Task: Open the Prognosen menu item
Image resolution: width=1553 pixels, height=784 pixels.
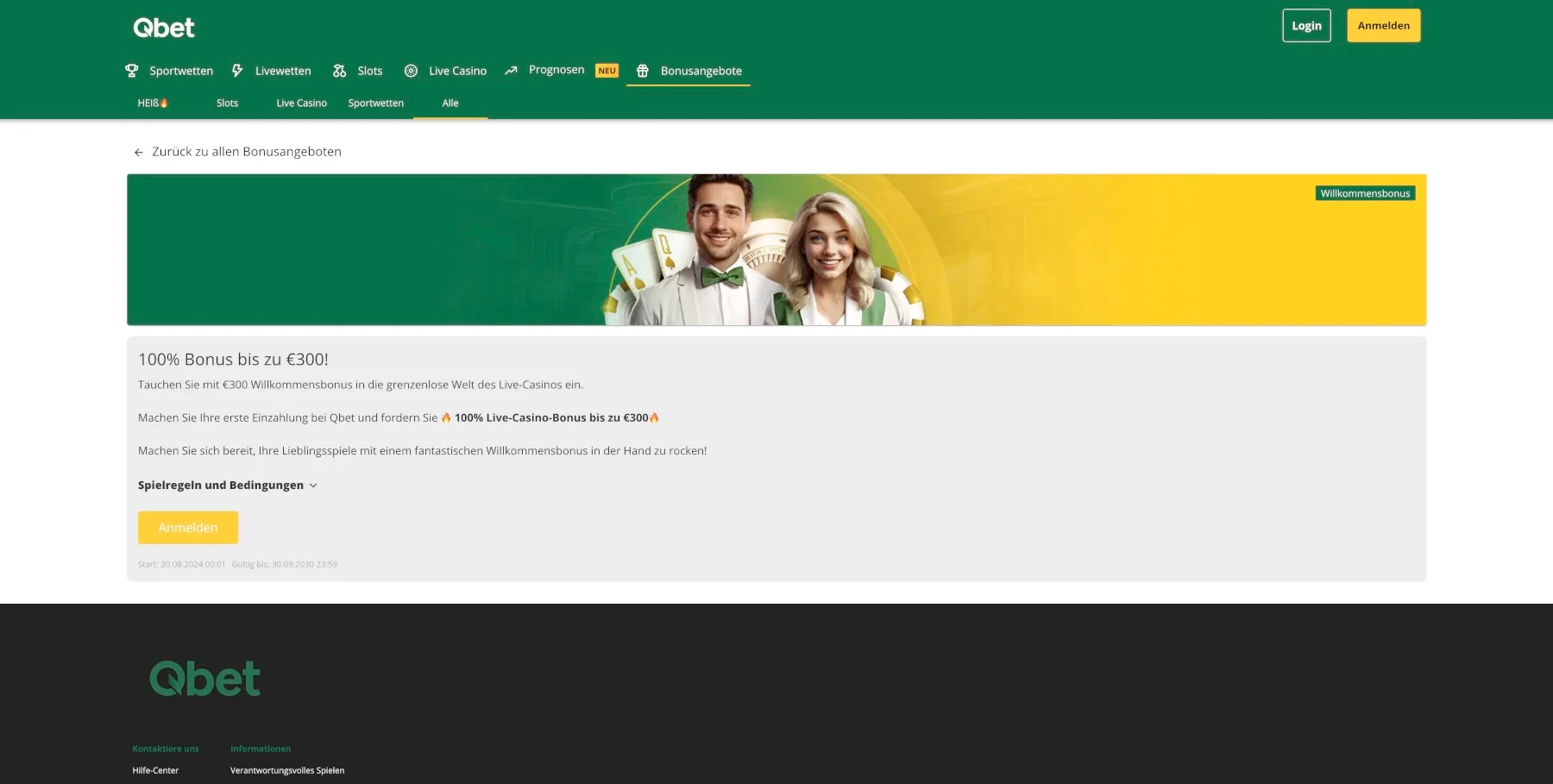Action: click(556, 70)
